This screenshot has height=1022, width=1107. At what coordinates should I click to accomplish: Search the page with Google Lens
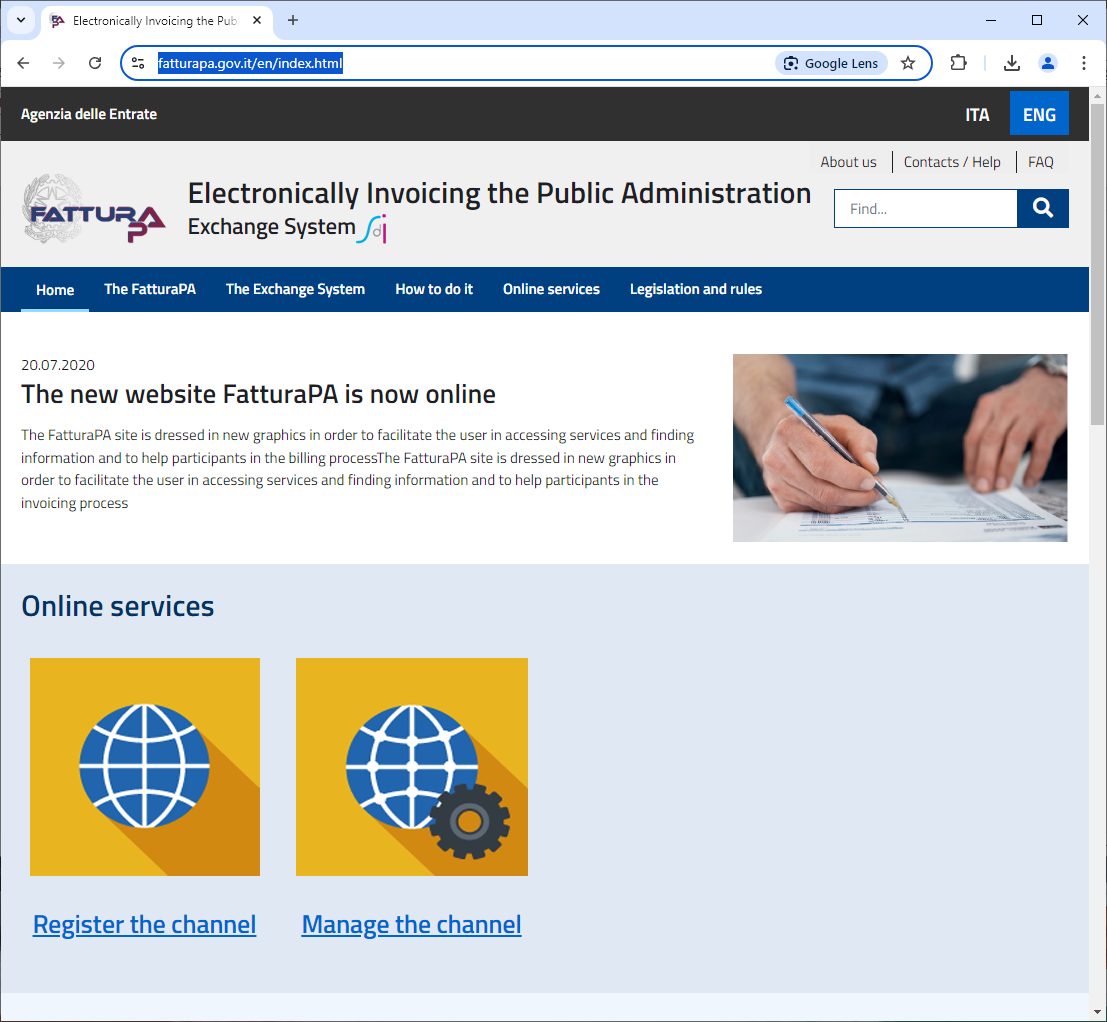(x=831, y=63)
